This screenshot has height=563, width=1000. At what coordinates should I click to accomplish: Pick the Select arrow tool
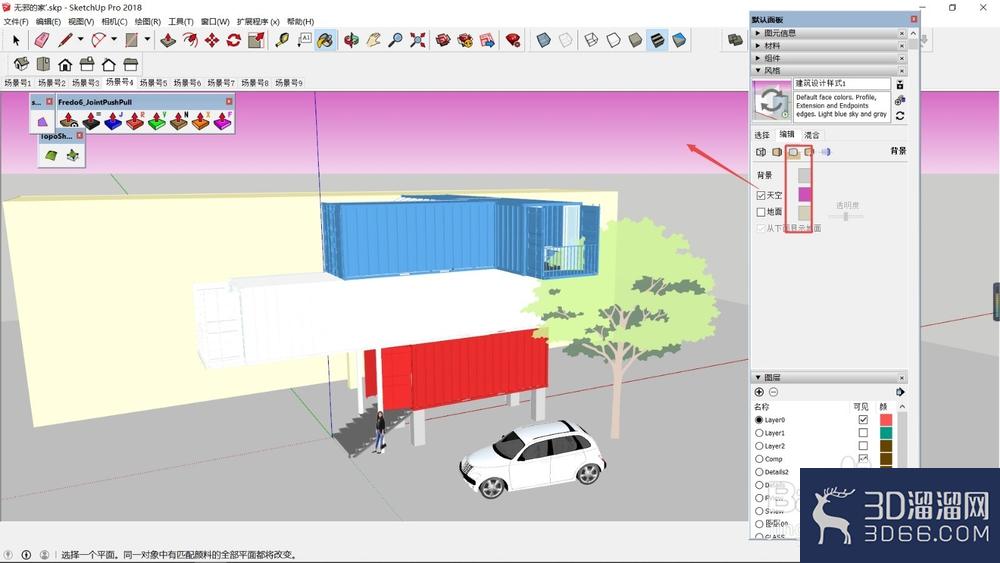[16, 41]
